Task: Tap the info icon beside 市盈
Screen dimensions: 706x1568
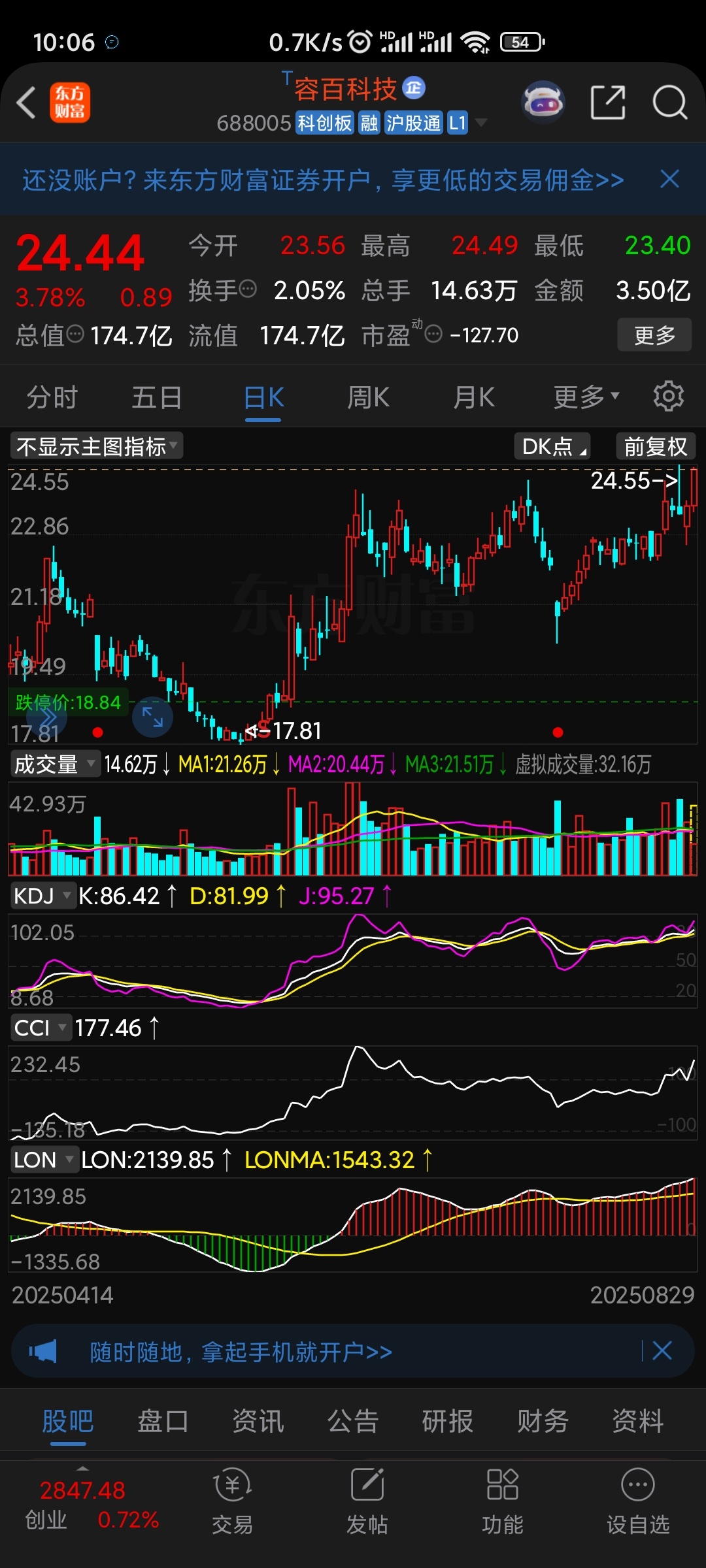Action: click(x=433, y=335)
